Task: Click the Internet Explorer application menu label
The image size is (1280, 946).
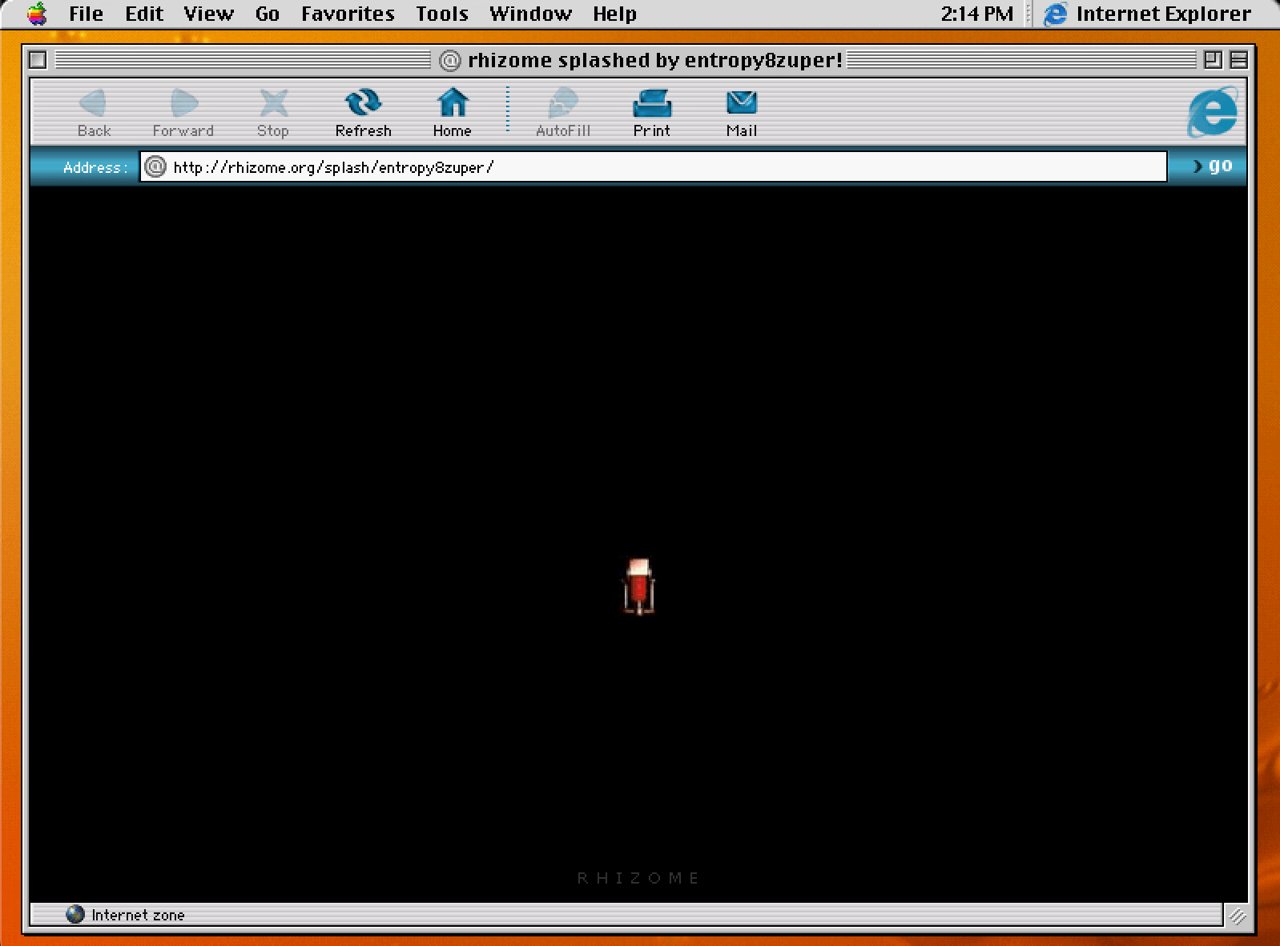Action: pyautogui.click(x=1163, y=14)
